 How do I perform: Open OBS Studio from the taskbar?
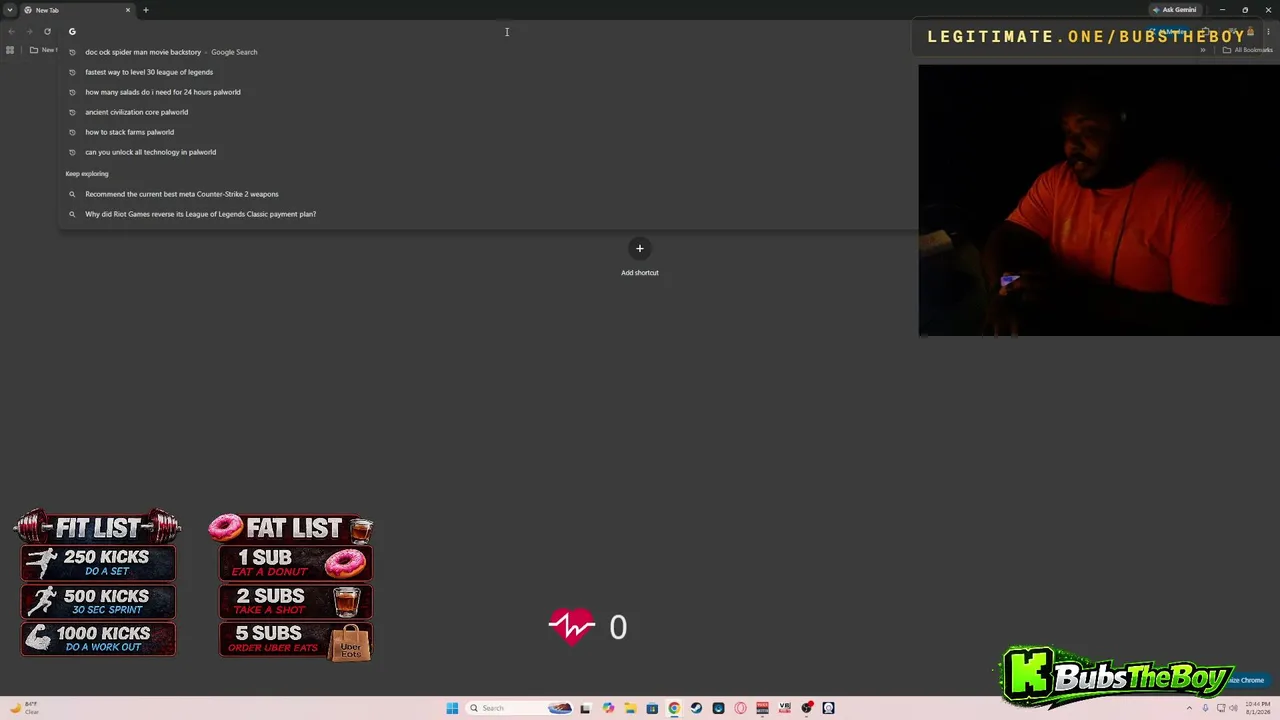pos(807,708)
